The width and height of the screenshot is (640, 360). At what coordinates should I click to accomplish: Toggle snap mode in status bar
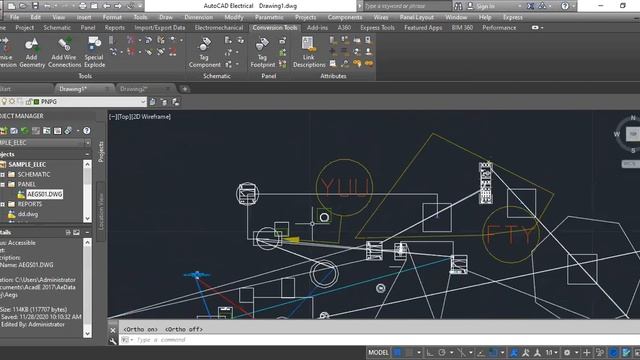[409, 353]
